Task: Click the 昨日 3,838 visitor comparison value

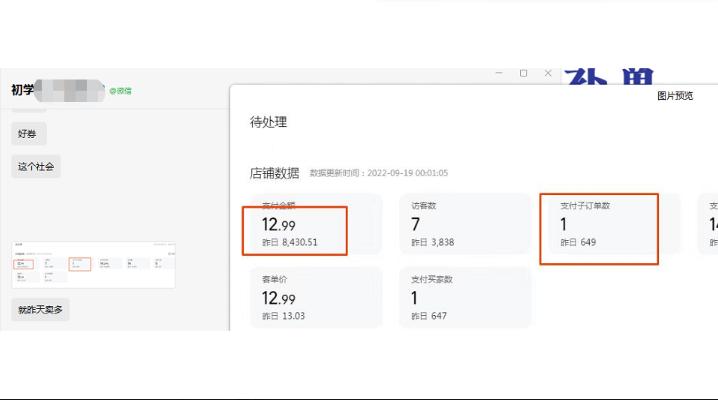Action: tap(433, 243)
